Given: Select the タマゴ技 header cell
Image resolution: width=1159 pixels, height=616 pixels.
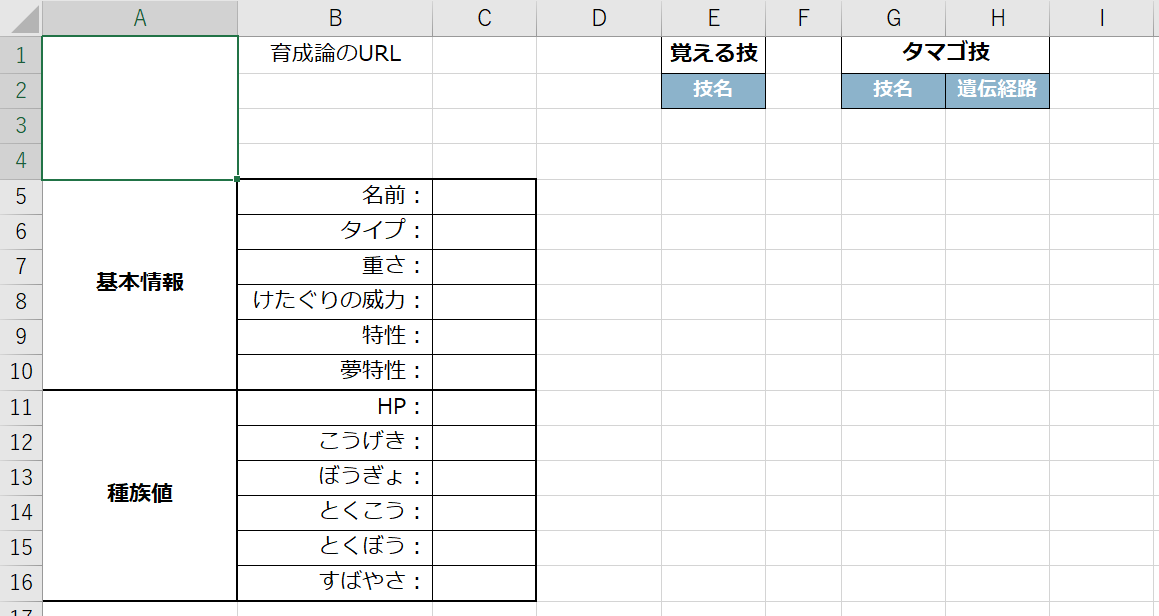Looking at the screenshot, I should (946, 55).
